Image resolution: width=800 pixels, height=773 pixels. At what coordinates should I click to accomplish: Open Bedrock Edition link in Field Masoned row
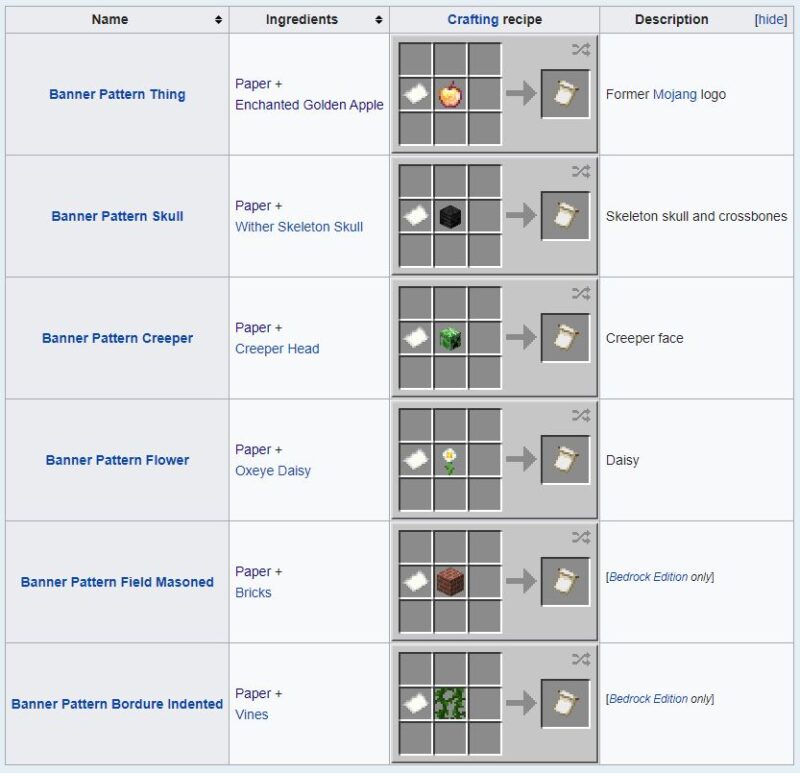point(648,577)
